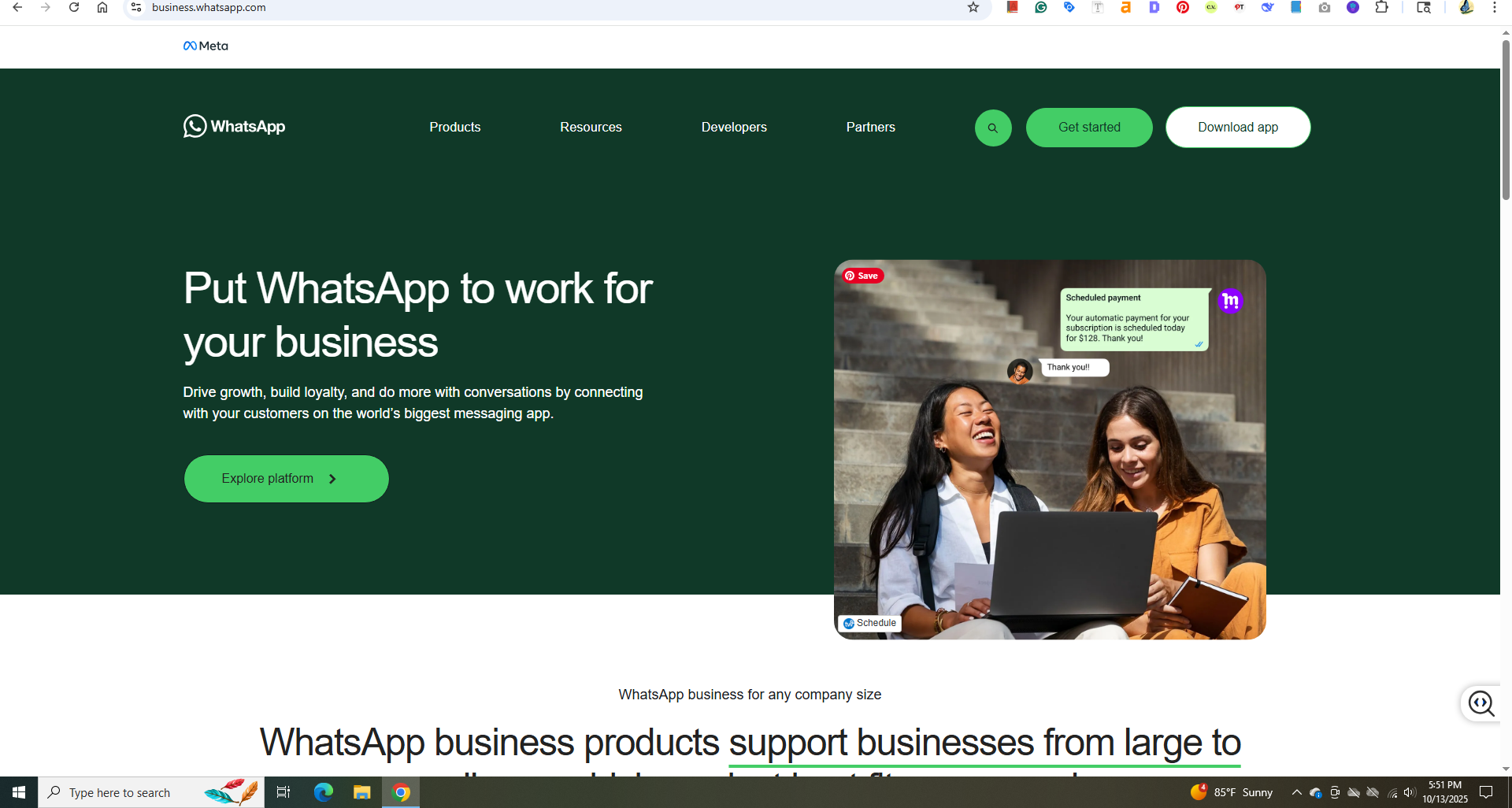Open the Resources navigation menu
This screenshot has width=1512, height=808.
(591, 128)
